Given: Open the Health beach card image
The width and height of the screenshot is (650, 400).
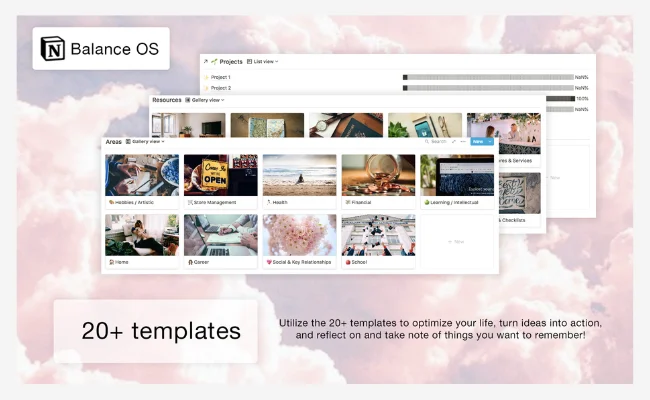Looking at the screenshot, I should 299,175.
